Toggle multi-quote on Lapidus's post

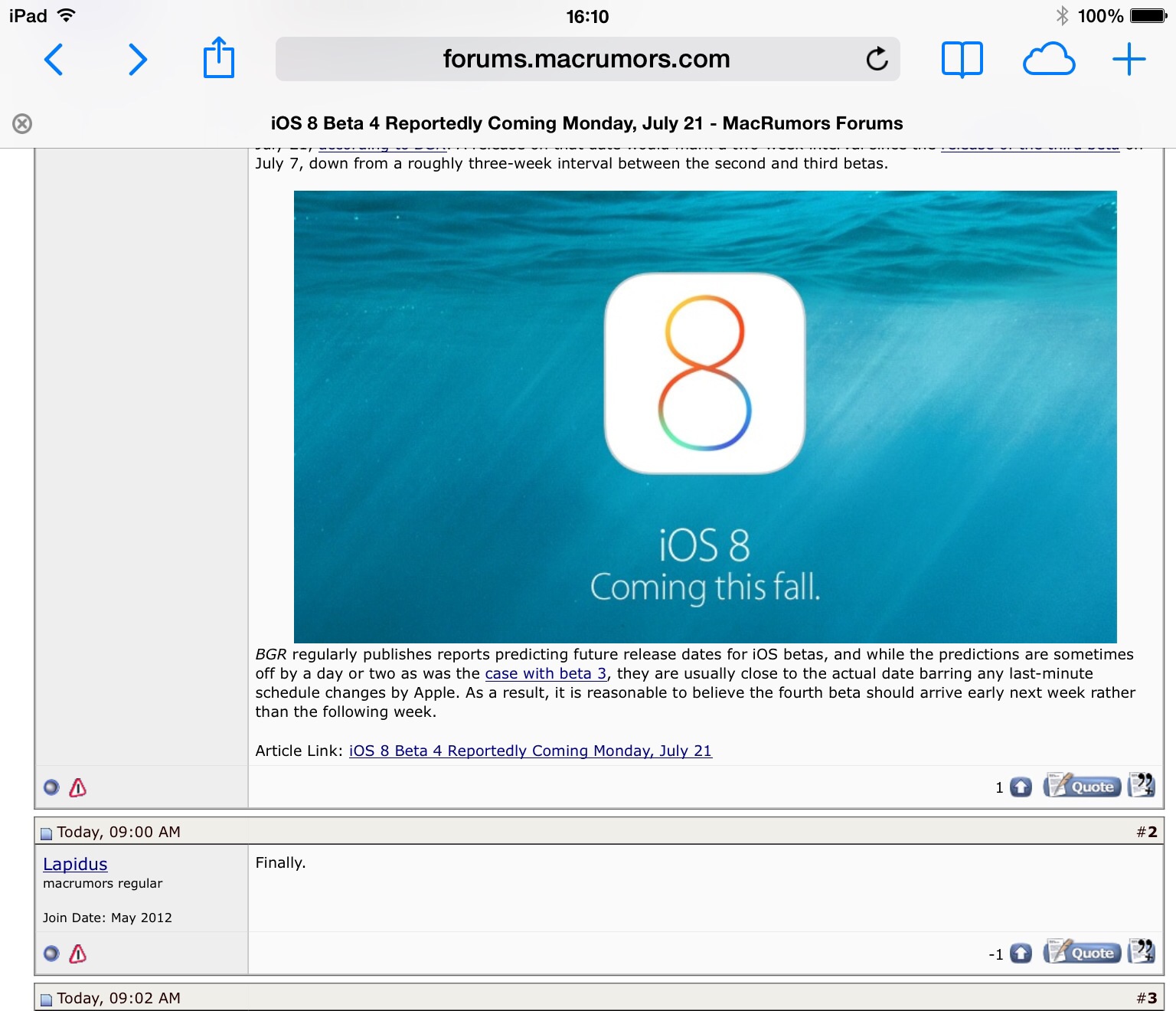pyautogui.click(x=1141, y=951)
